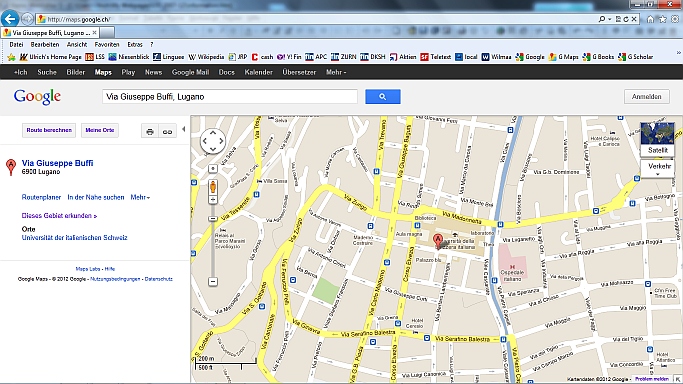Switch map to Satellit view thumbnail

pos(657,139)
